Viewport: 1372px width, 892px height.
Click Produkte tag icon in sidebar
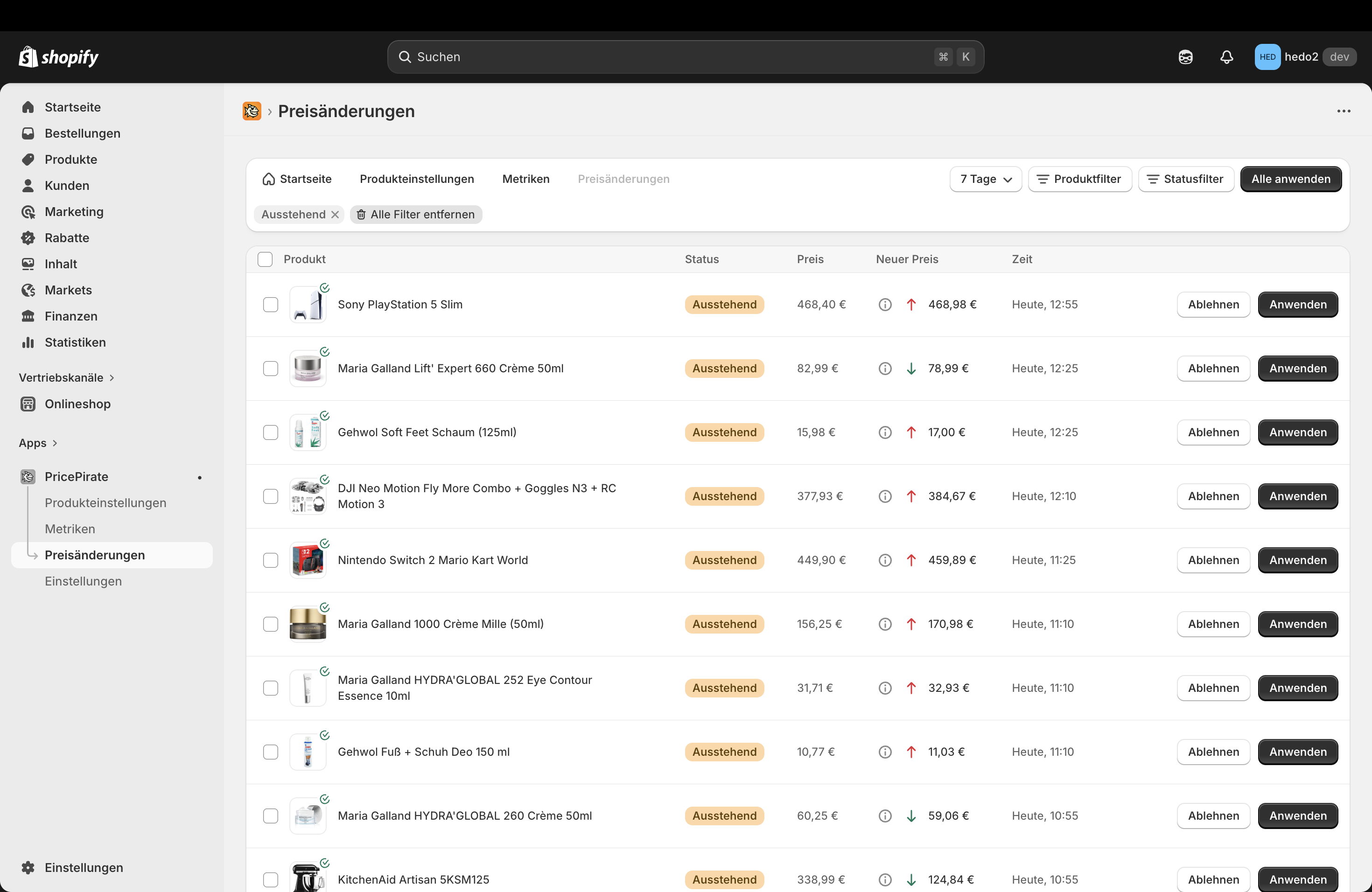coord(28,159)
